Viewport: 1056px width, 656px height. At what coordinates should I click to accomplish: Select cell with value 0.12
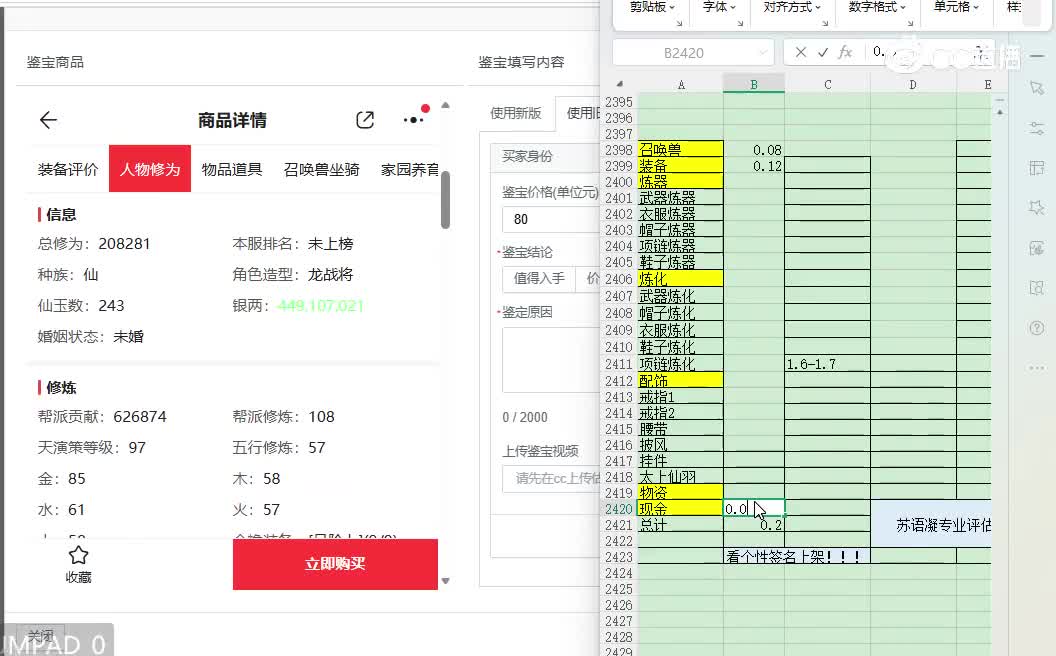click(754, 166)
